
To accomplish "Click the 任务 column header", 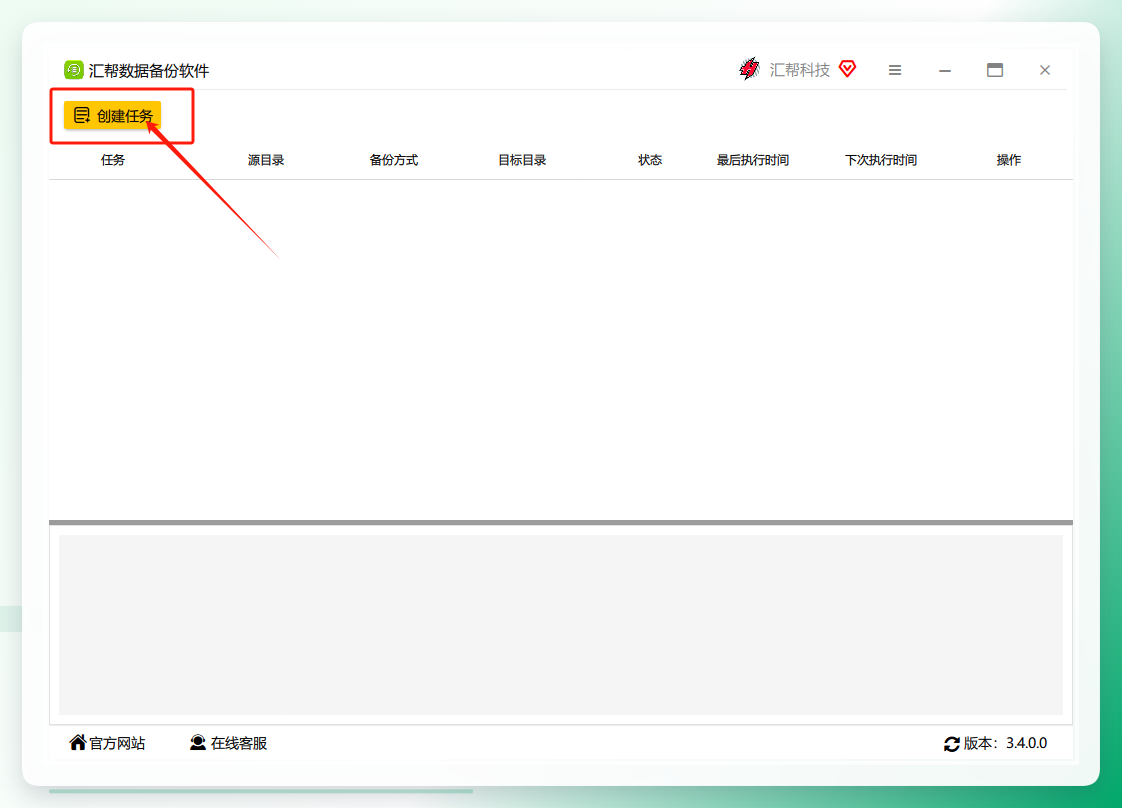I will coord(113,160).
